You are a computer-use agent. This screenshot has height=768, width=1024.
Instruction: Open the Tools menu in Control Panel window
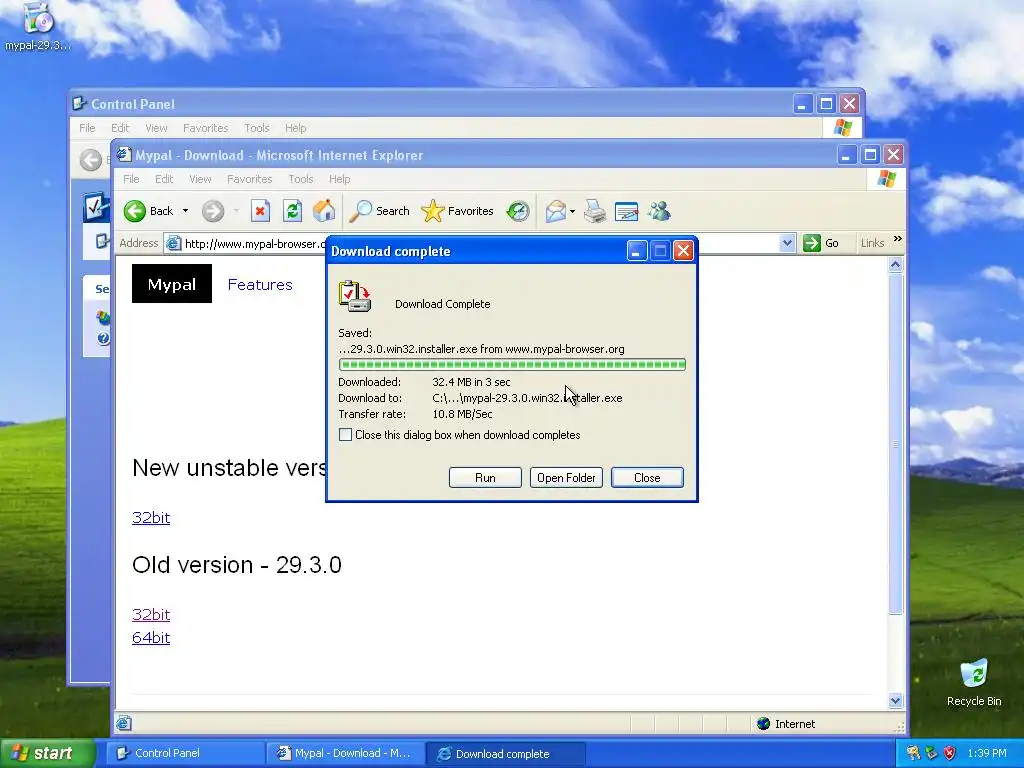[x=257, y=128]
